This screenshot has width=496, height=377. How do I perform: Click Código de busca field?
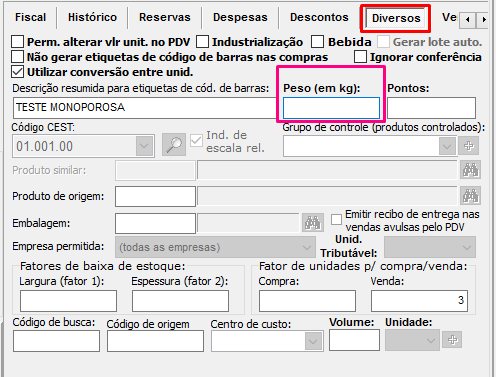[56, 341]
